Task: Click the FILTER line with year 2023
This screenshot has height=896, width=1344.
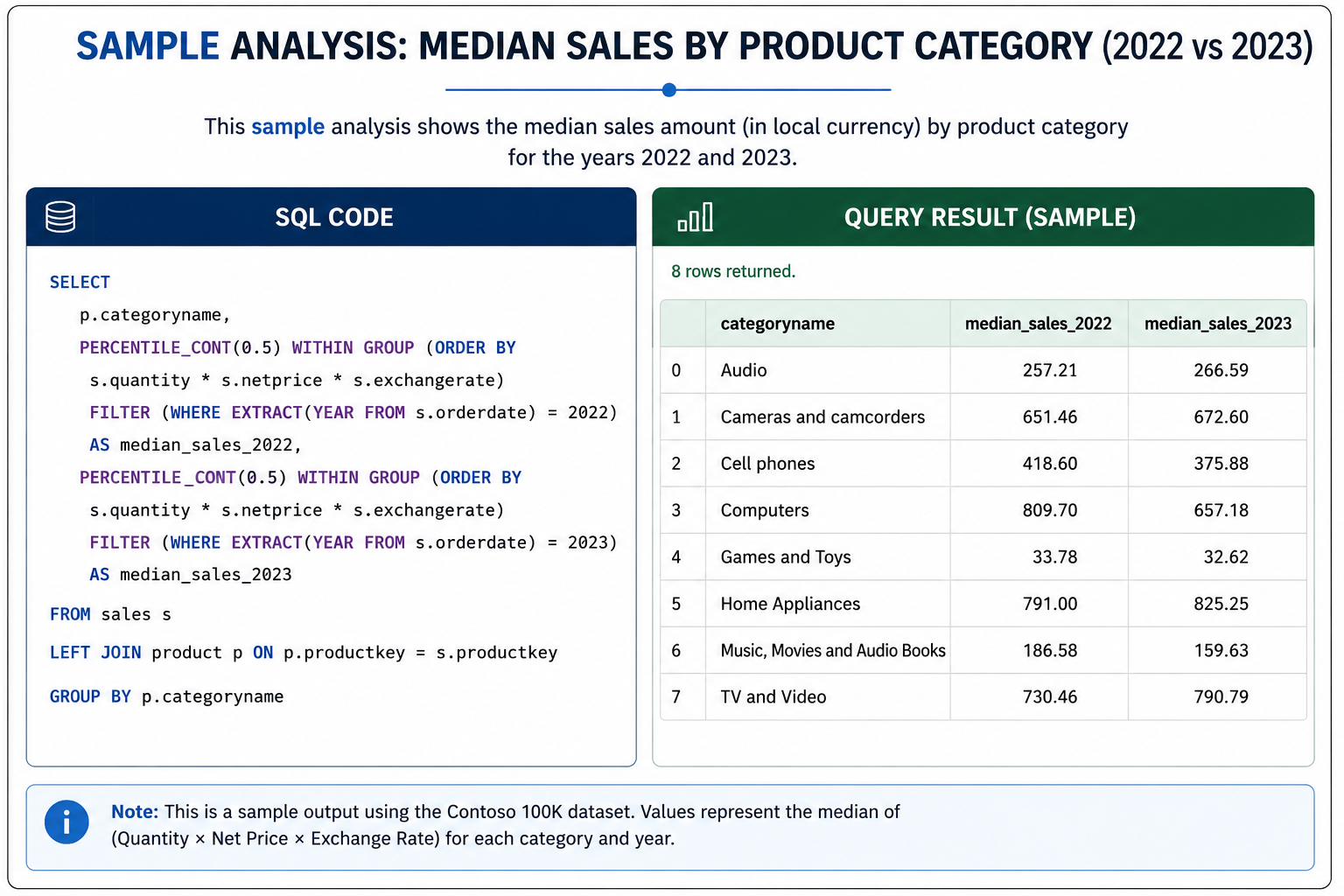Action: [x=353, y=542]
